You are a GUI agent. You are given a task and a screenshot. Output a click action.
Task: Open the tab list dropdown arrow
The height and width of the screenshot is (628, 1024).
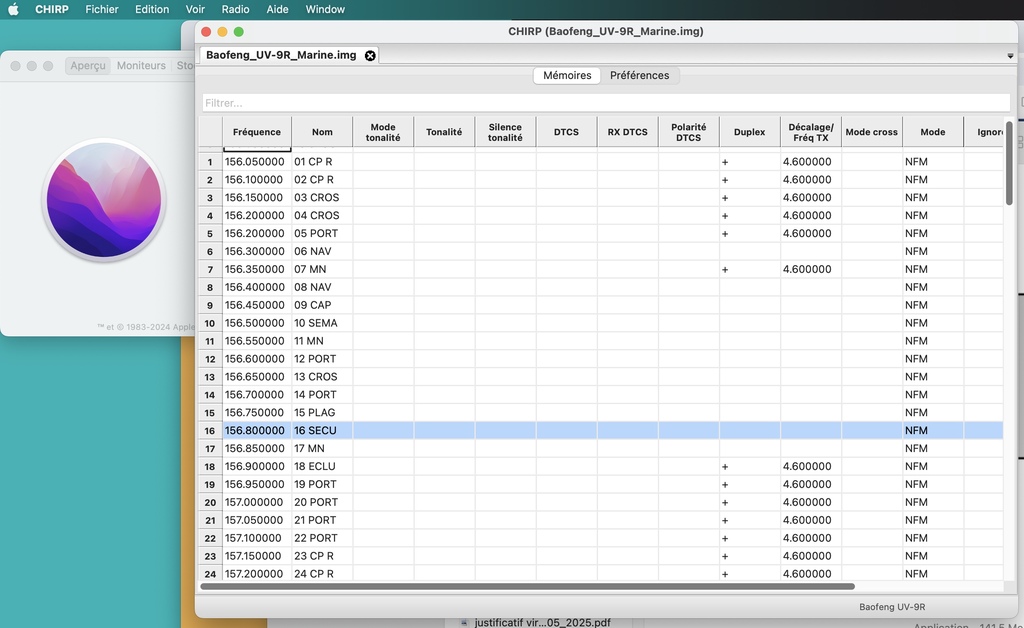1010,56
